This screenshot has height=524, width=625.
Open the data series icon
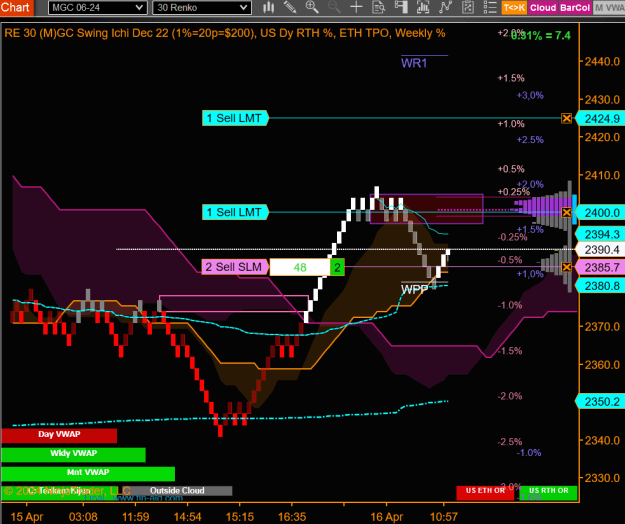[423, 7]
